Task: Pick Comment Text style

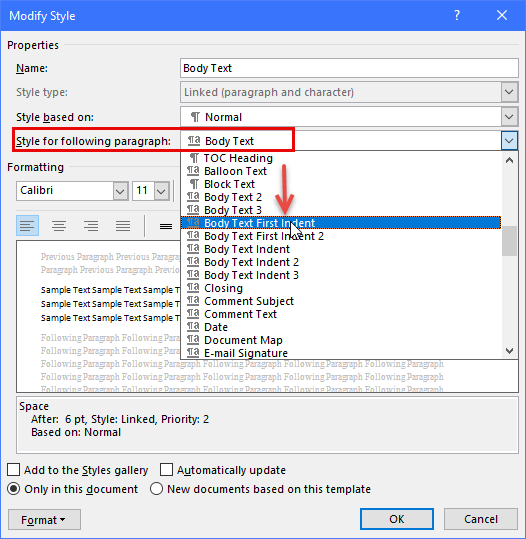Action: tap(341, 314)
